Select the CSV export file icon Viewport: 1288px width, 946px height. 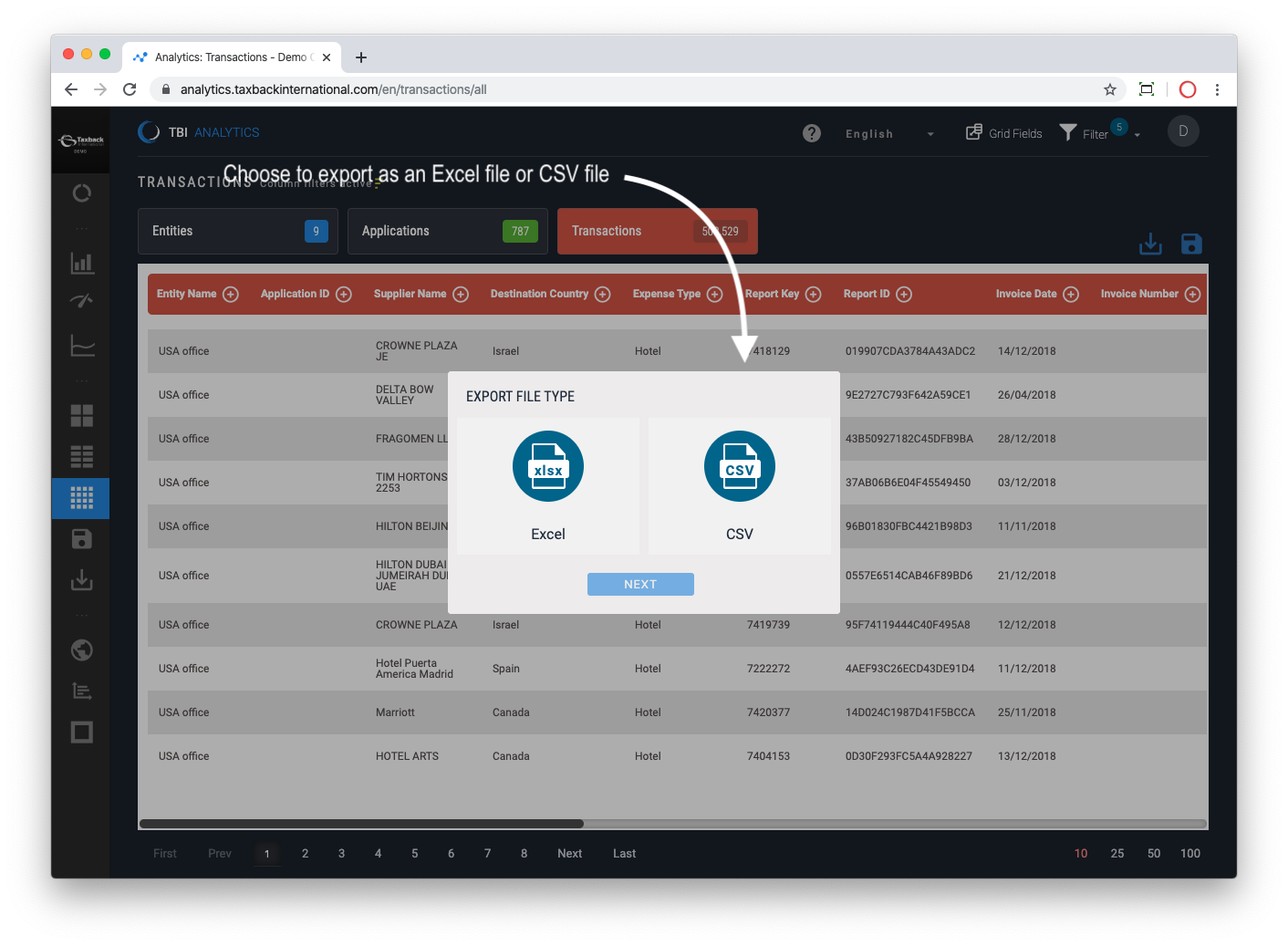(740, 466)
